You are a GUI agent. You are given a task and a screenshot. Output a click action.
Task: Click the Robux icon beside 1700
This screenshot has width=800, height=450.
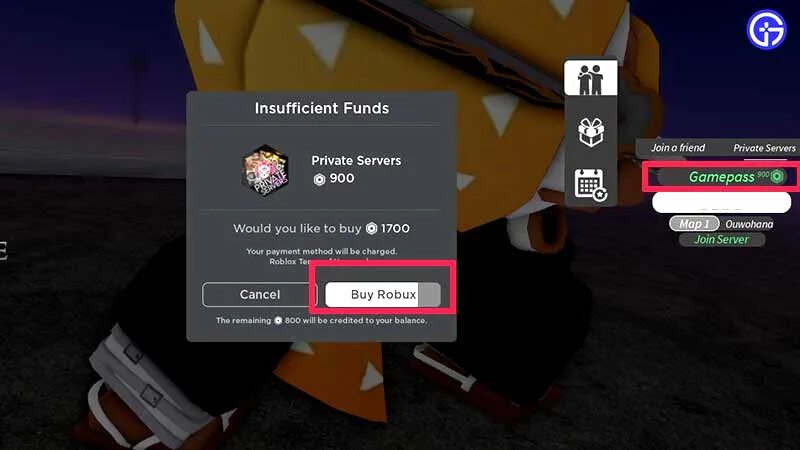[371, 229]
